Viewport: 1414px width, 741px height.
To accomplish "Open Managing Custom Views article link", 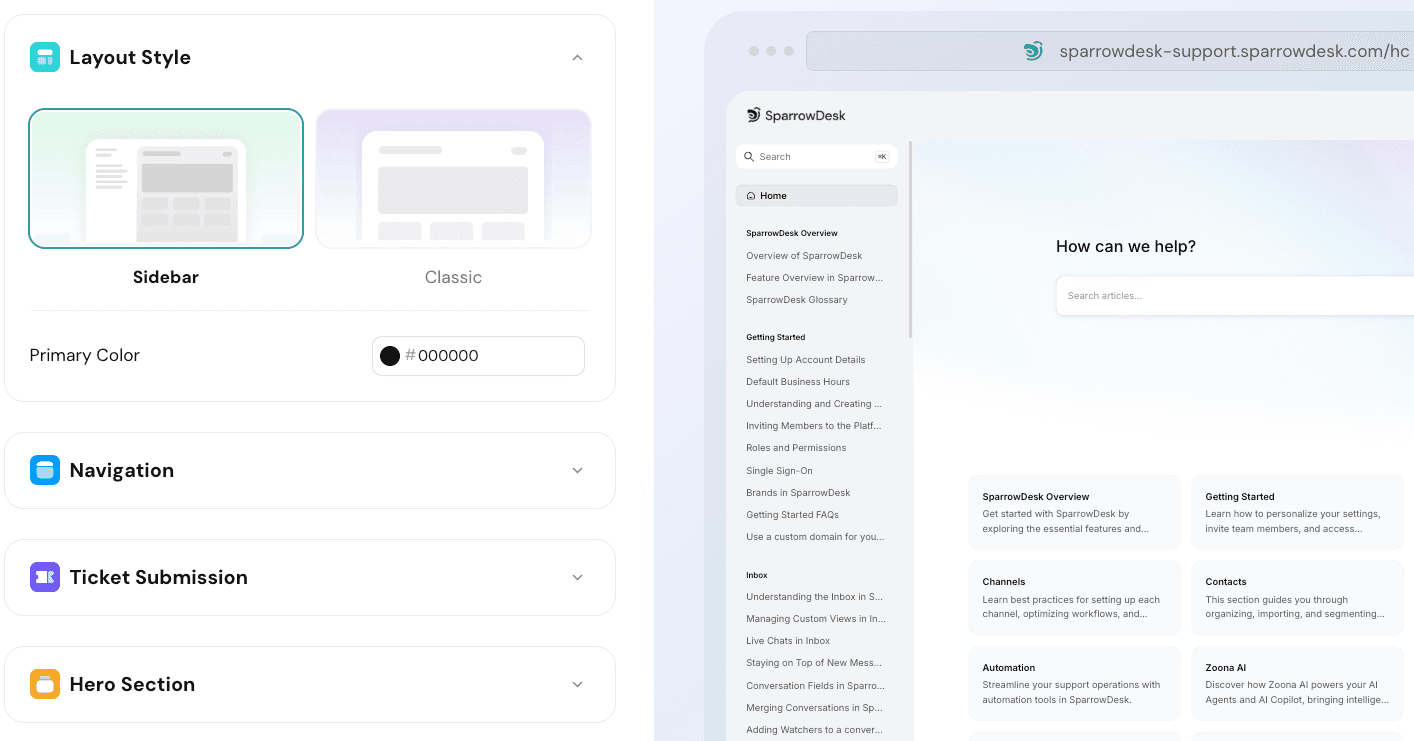I will click(x=816, y=619).
